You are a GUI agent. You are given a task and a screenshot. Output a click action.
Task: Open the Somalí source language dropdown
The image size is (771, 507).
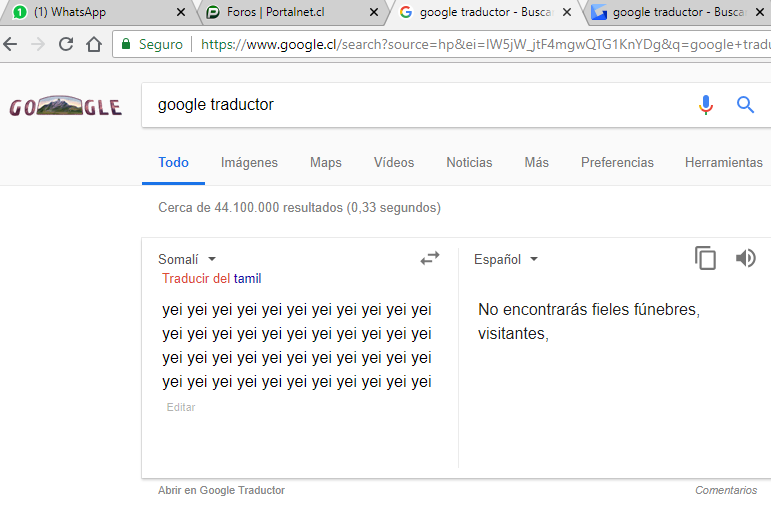[x=187, y=259]
